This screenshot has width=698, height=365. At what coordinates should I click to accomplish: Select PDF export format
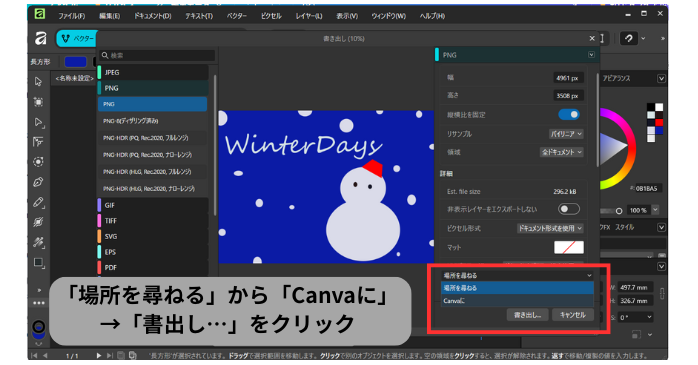click(153, 268)
